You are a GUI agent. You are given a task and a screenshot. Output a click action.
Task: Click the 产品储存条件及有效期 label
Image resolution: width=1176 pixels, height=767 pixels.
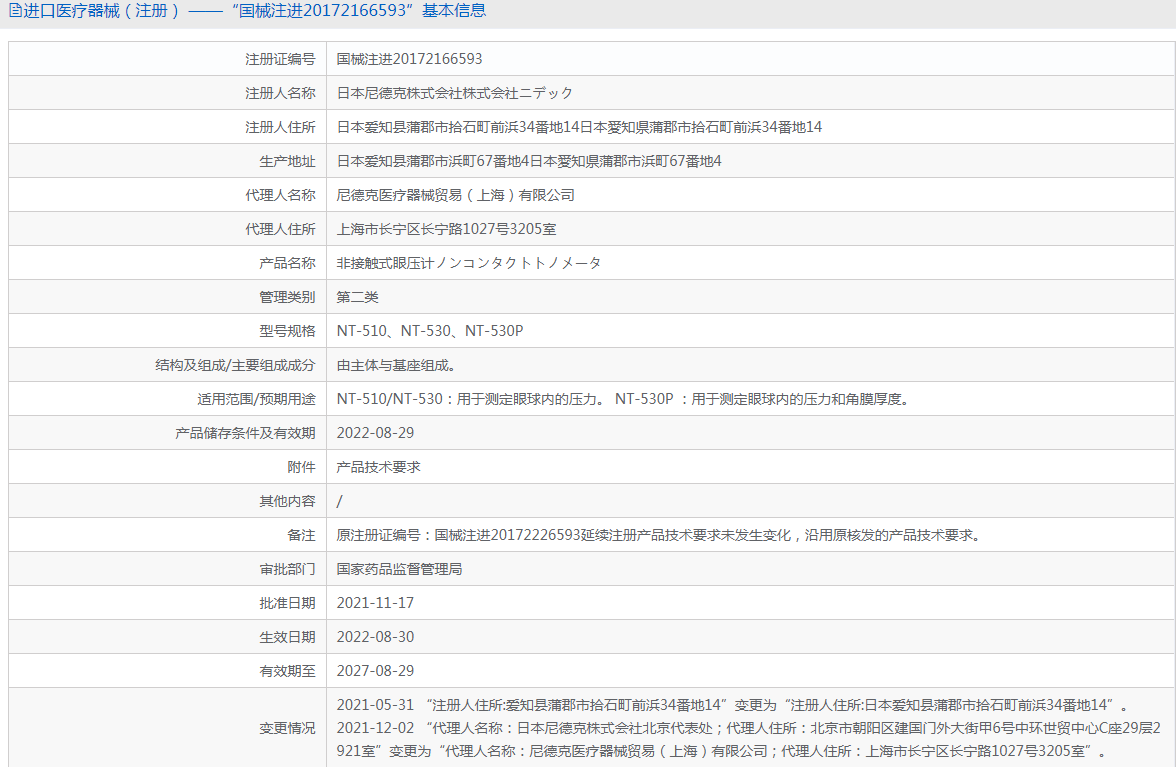(245, 433)
